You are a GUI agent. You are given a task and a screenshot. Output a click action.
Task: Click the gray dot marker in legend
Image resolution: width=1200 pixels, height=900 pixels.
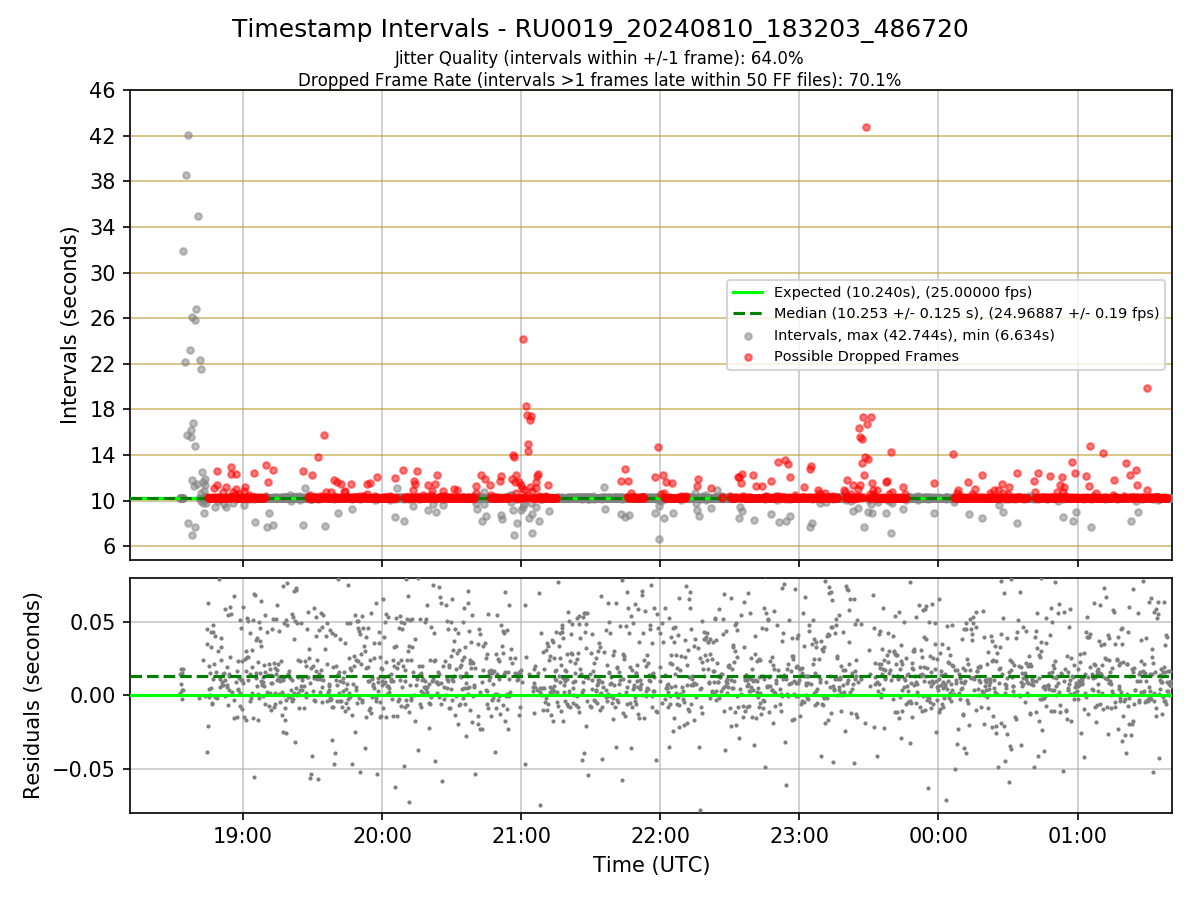(x=748, y=335)
